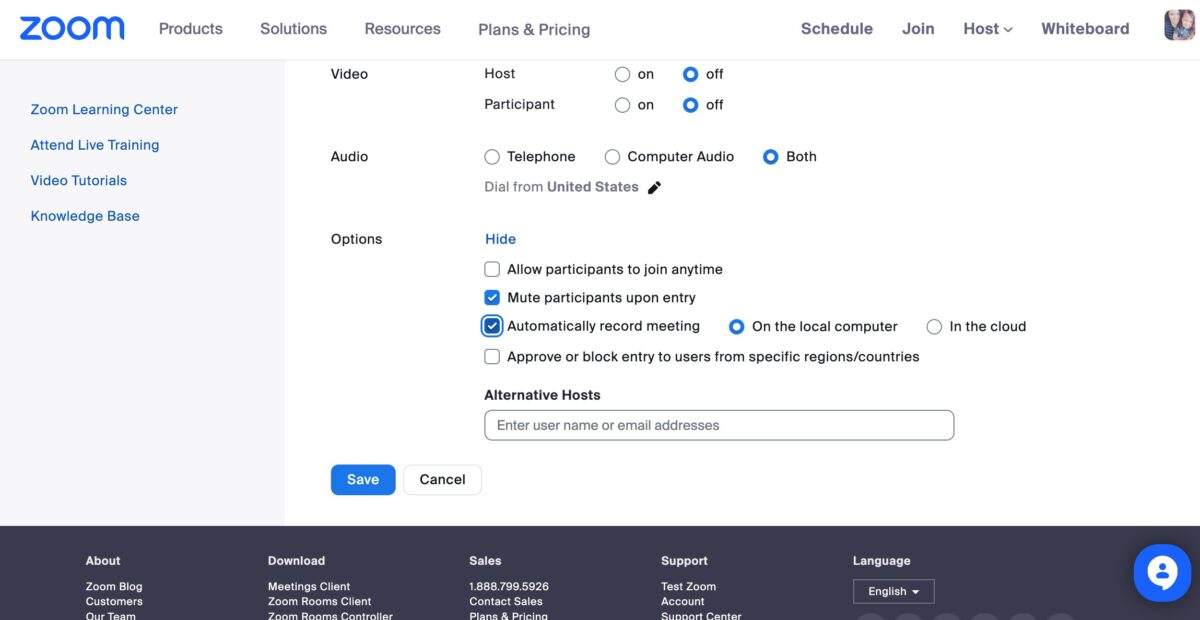This screenshot has height=620, width=1200.
Task: Focus the Alternative Hosts input field
Action: click(718, 425)
